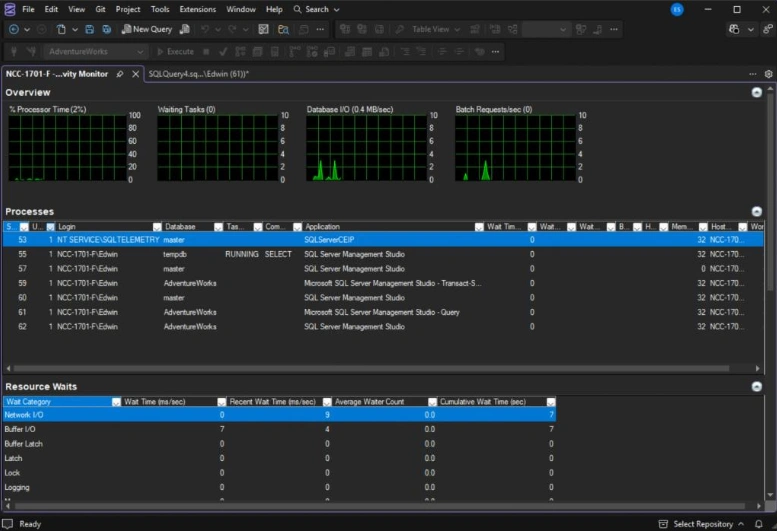Open the Cumulative Wait Time filter dropdown
Screen dimensions: 777x531
pos(551,402)
